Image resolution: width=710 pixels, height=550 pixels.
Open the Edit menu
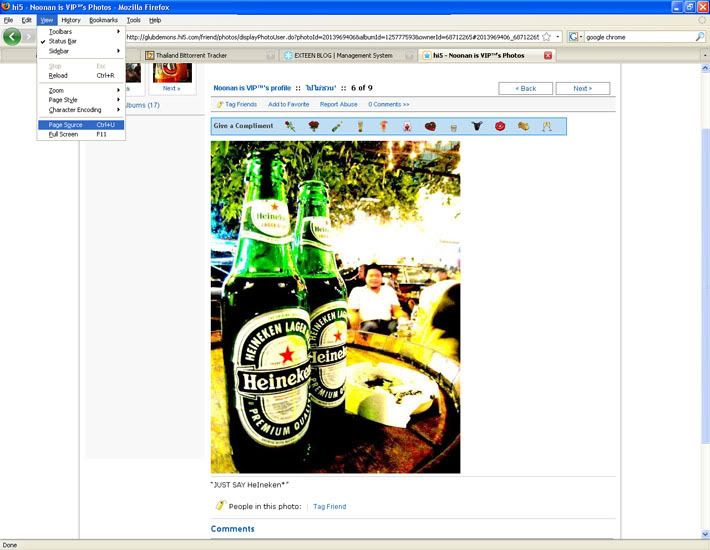point(27,20)
